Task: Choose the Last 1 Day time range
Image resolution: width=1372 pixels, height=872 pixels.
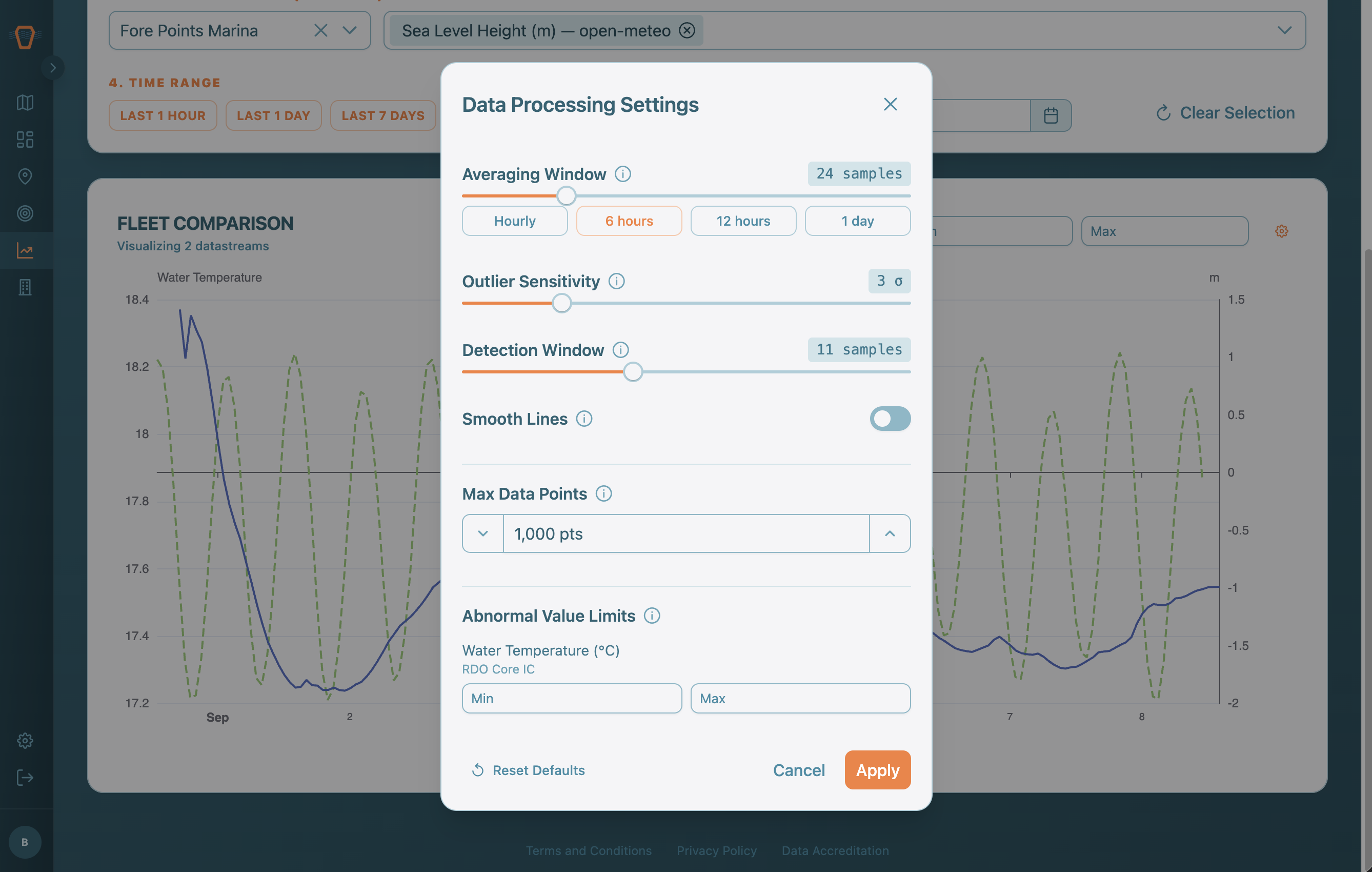Action: point(273,116)
